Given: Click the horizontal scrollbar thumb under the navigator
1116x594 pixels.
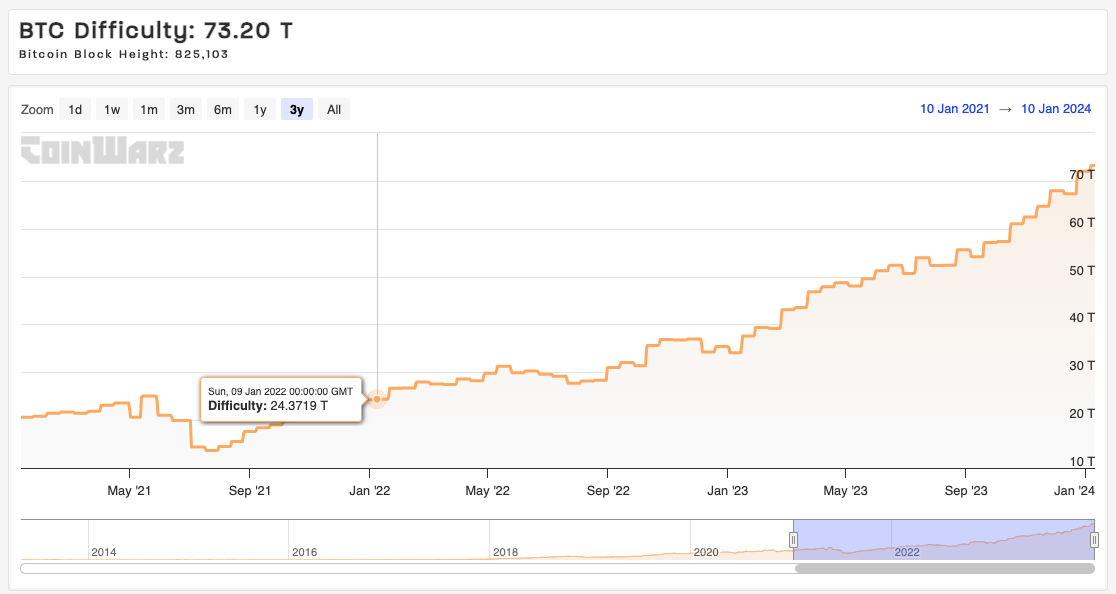Looking at the screenshot, I should click(944, 568).
